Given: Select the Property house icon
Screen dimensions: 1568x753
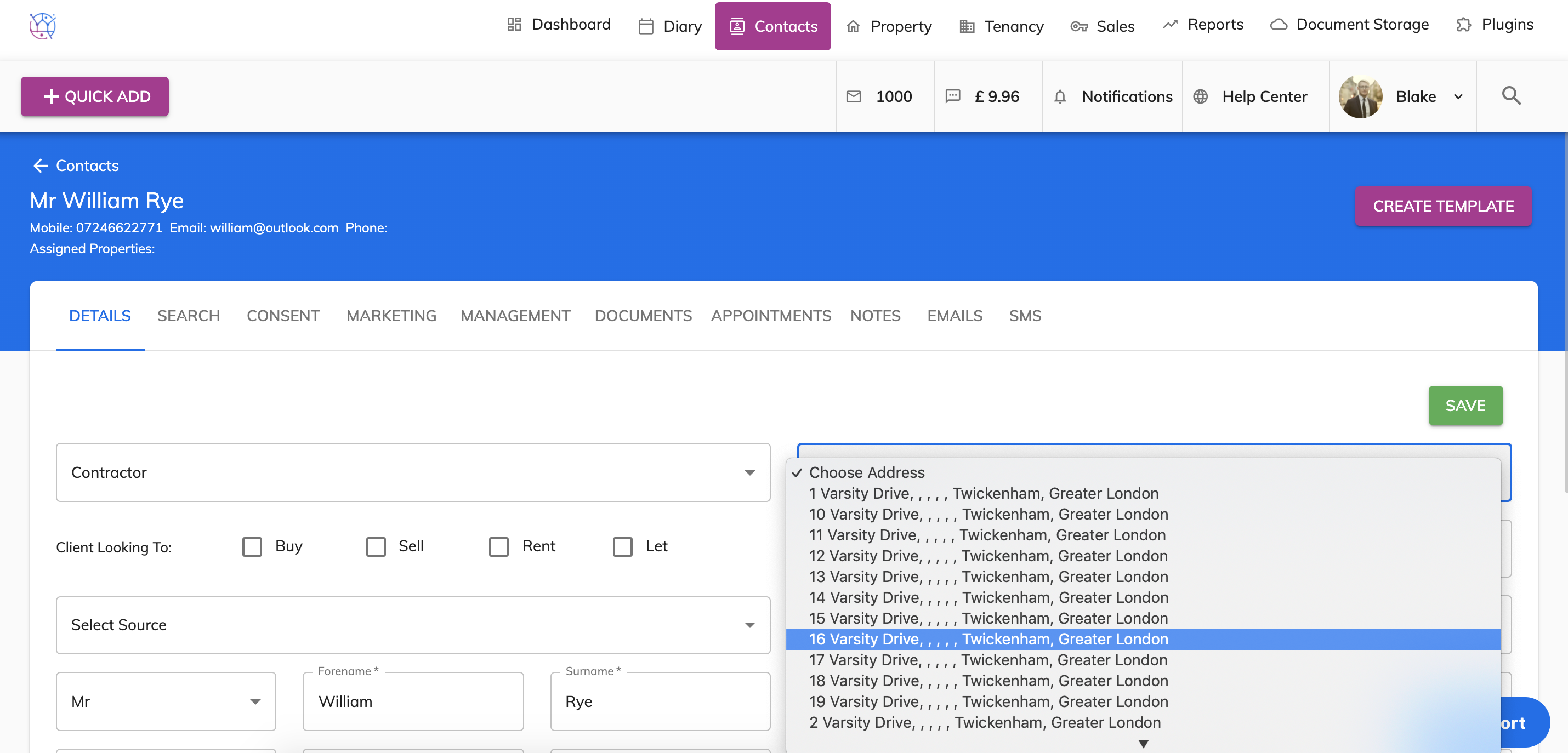Looking at the screenshot, I should [x=854, y=26].
